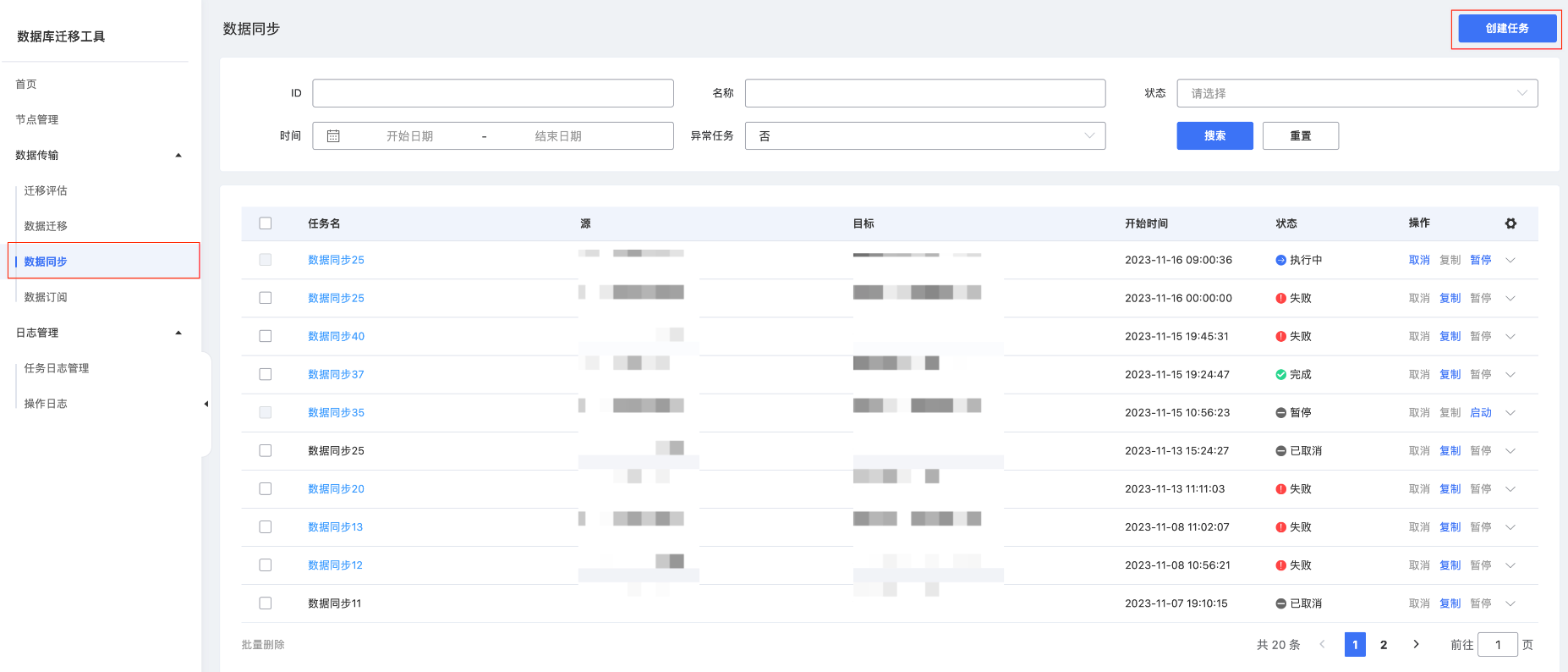
Task: Click 复制 for 数据同步40
Action: pos(1450,336)
